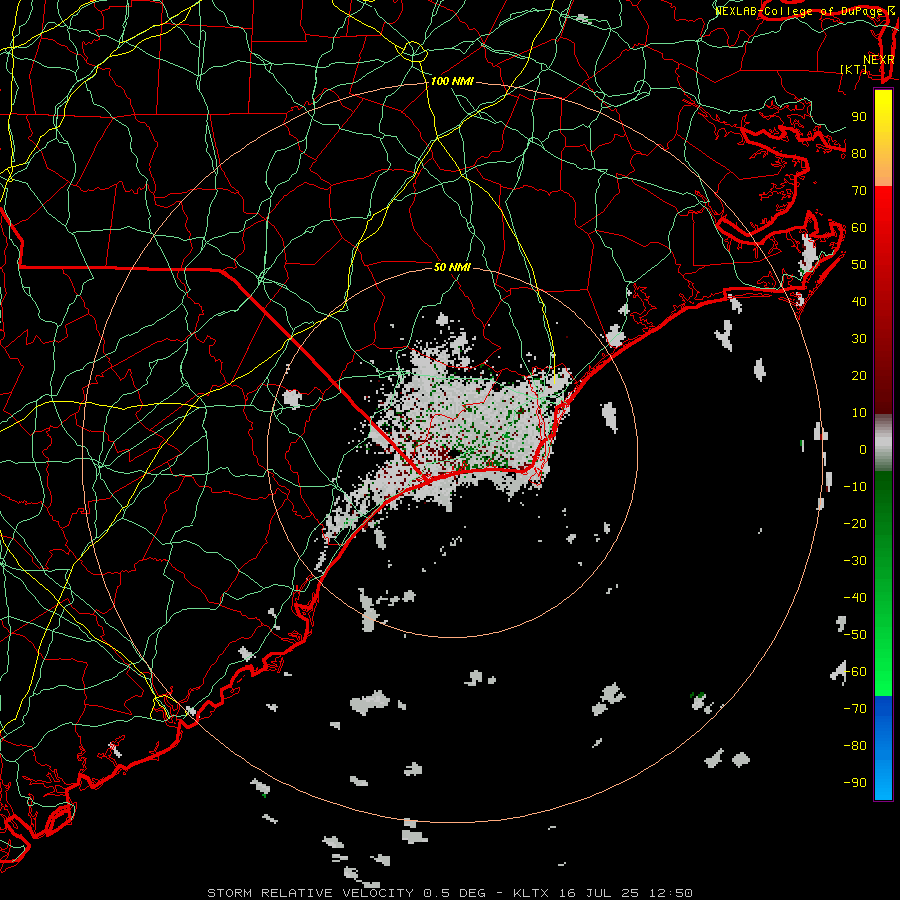The image size is (900, 900).
Task: Click the -50 value on velocity scale
Action: click(855, 635)
